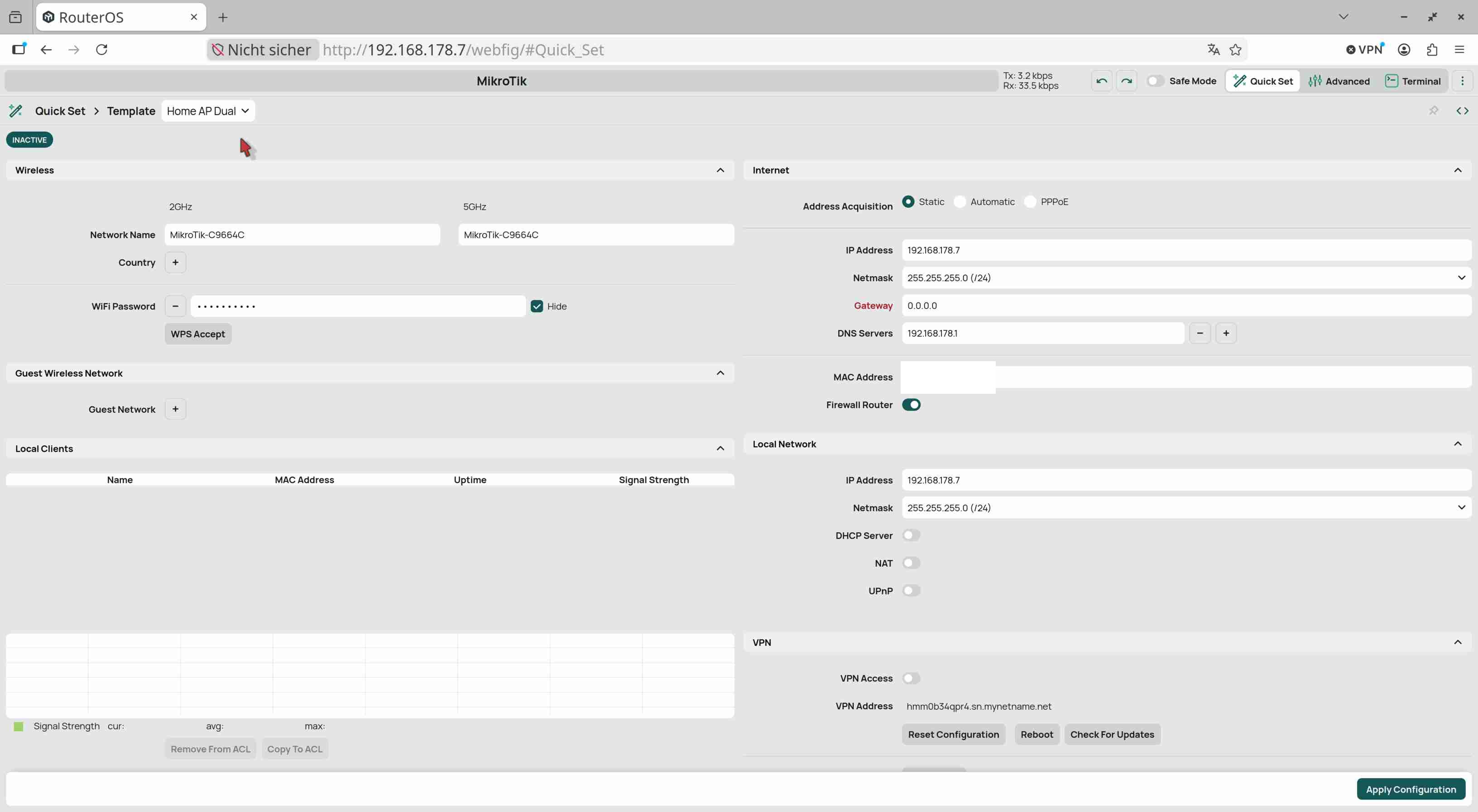Collapse the Internet section
The image size is (1478, 812).
(x=1457, y=170)
